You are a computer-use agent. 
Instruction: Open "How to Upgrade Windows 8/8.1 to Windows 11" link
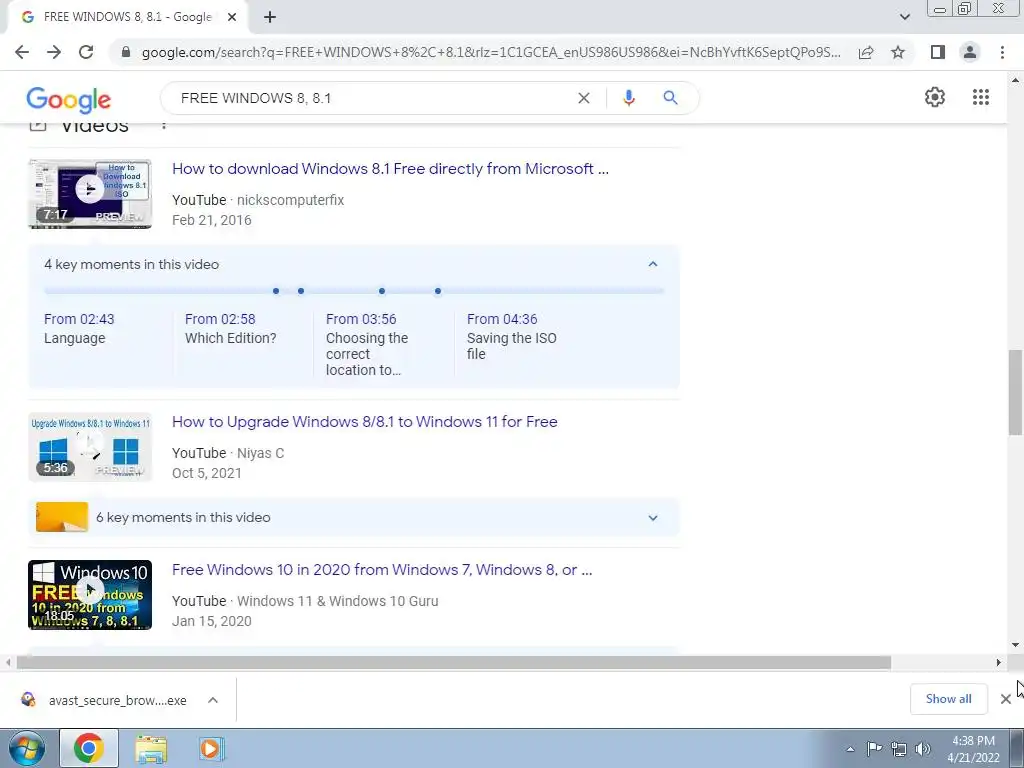point(364,422)
